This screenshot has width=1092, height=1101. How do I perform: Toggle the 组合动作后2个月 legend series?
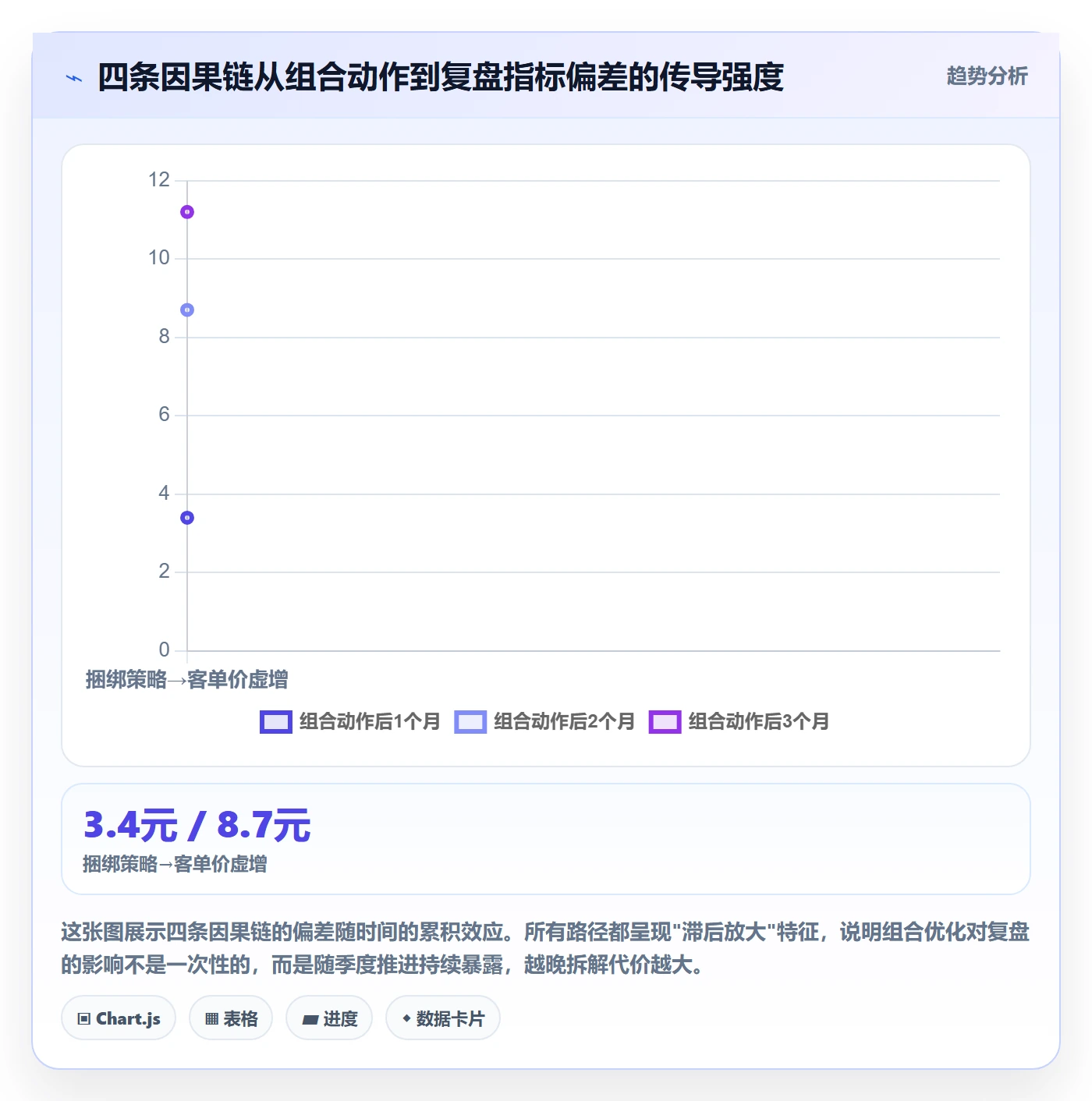pyautogui.click(x=544, y=722)
